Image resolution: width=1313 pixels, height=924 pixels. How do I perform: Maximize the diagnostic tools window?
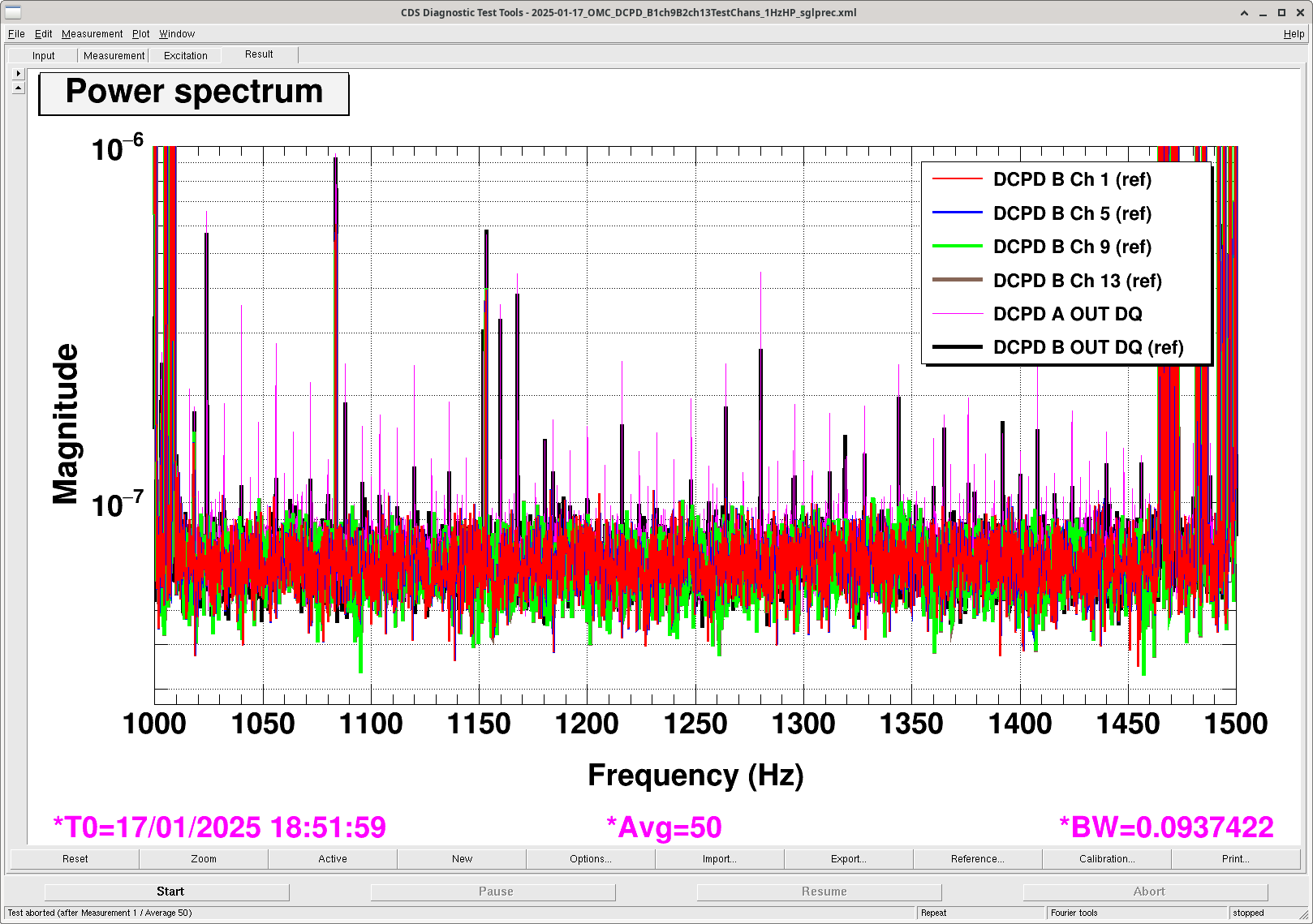tap(1281, 13)
